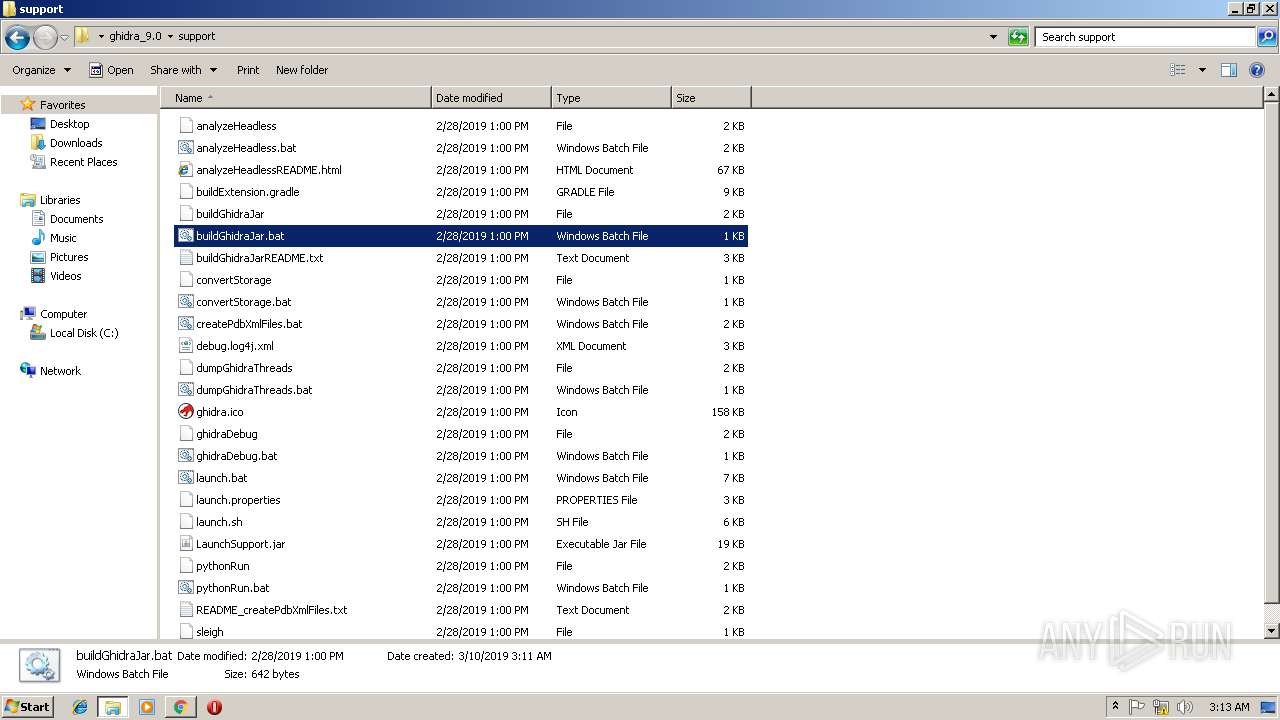
Task: Open the view options dropdown arrow
Action: (x=1202, y=70)
